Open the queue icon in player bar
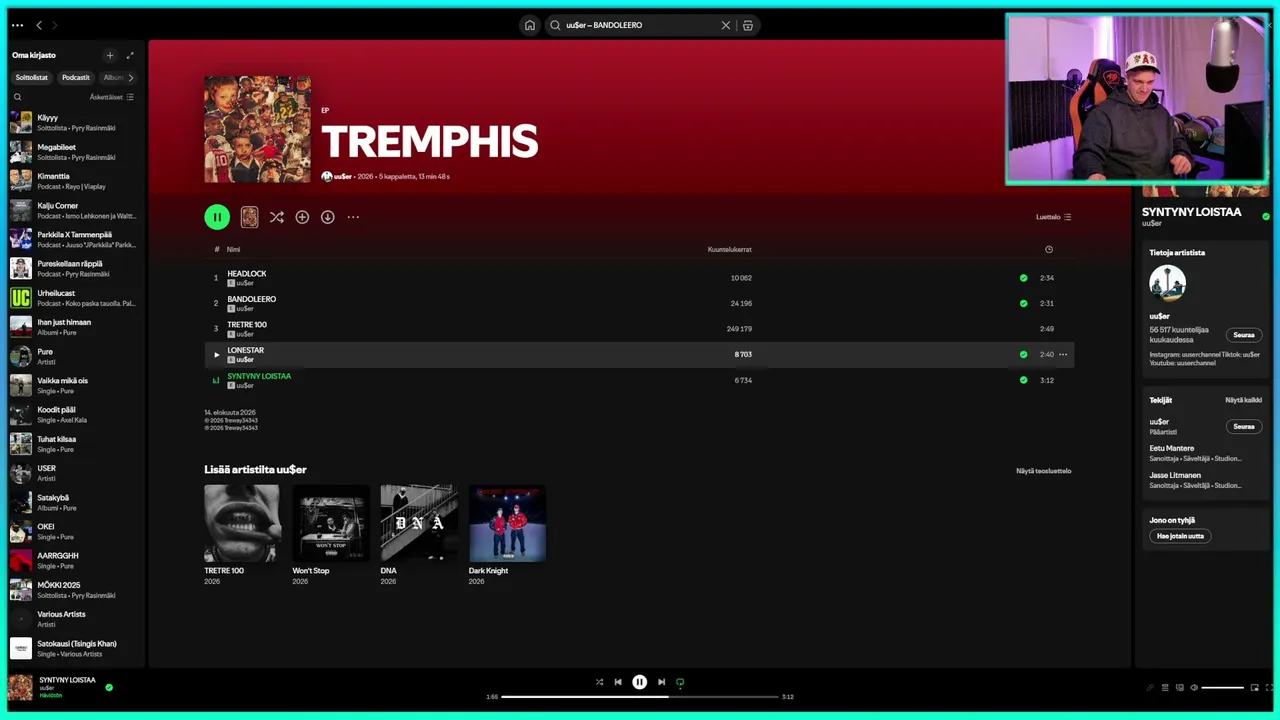The width and height of the screenshot is (1280, 720). [x=1165, y=687]
